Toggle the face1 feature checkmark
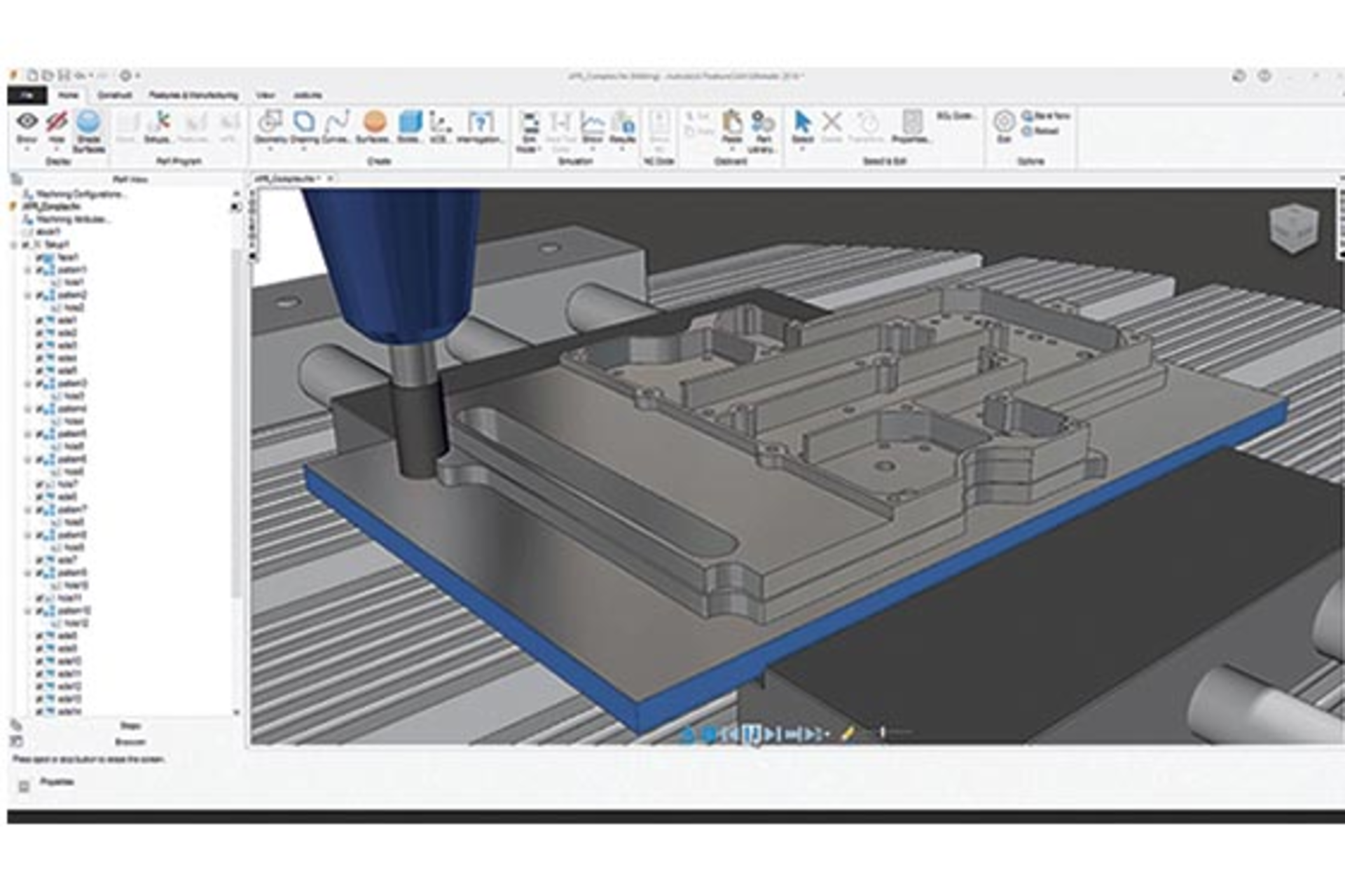 40,258
